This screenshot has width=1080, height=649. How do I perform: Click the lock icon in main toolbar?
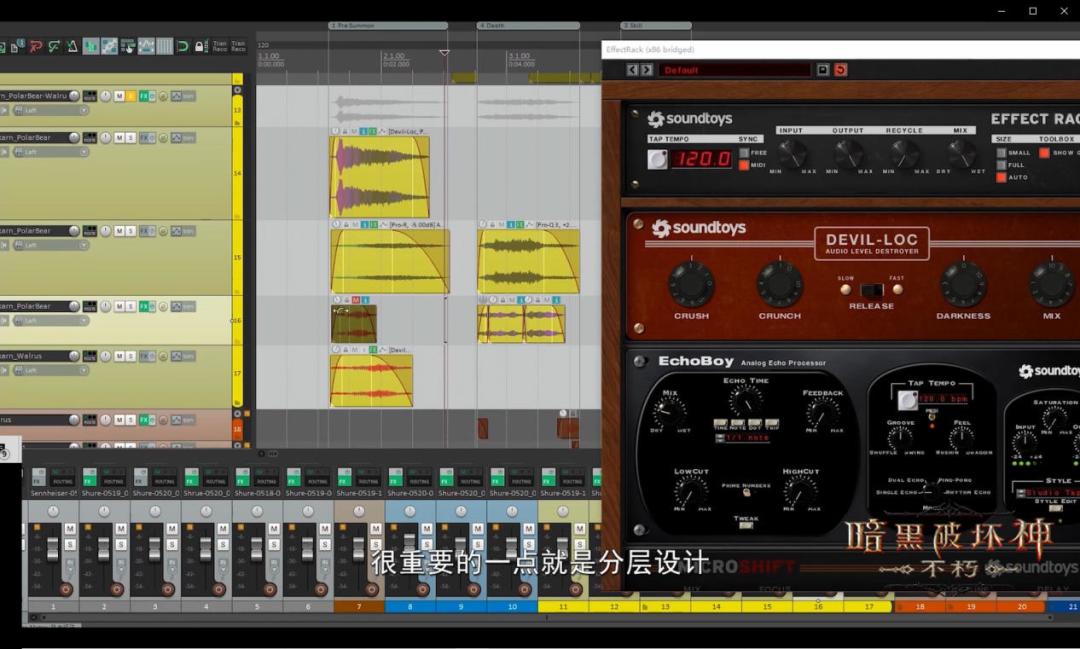coord(200,46)
